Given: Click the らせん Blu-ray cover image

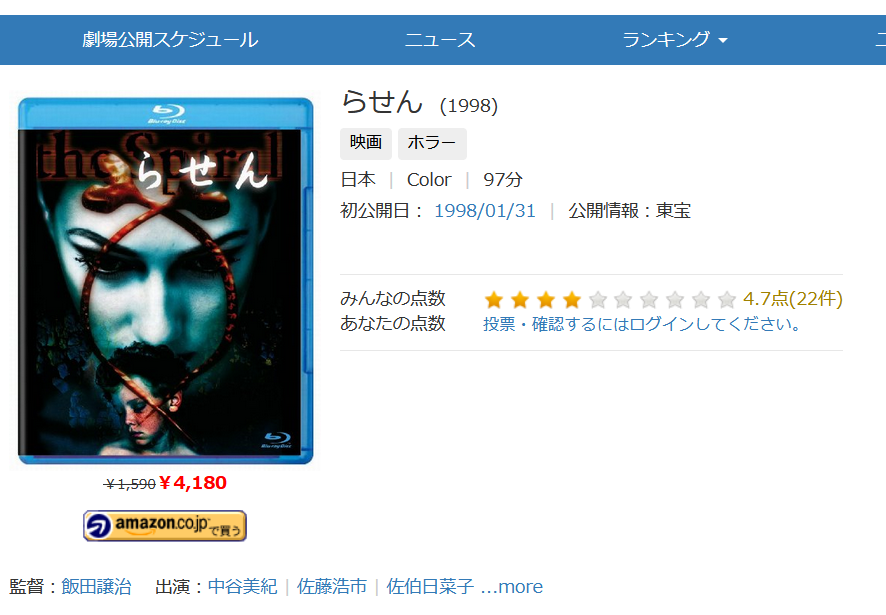Looking at the screenshot, I should point(166,281).
